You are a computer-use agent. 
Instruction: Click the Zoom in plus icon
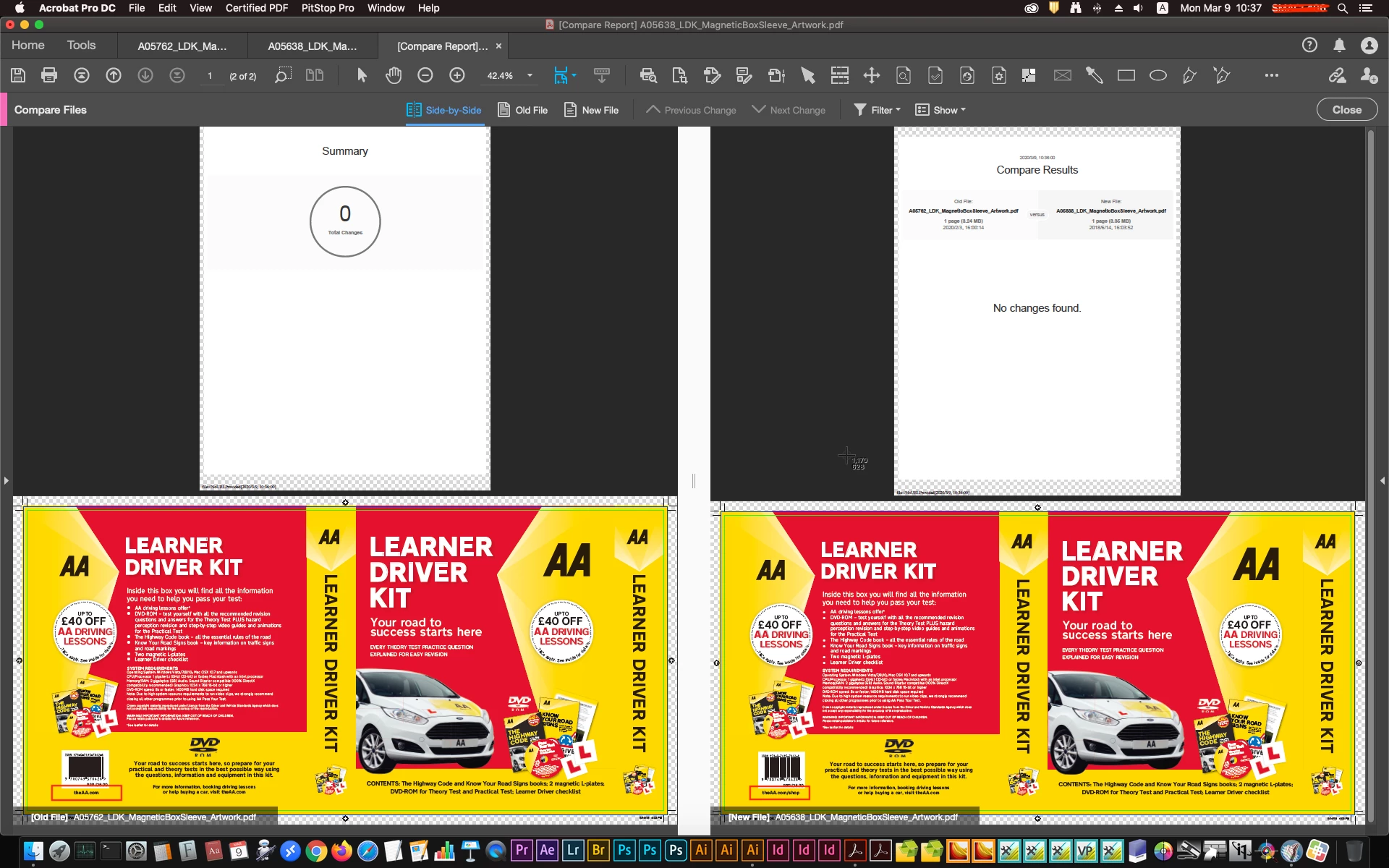tap(457, 75)
